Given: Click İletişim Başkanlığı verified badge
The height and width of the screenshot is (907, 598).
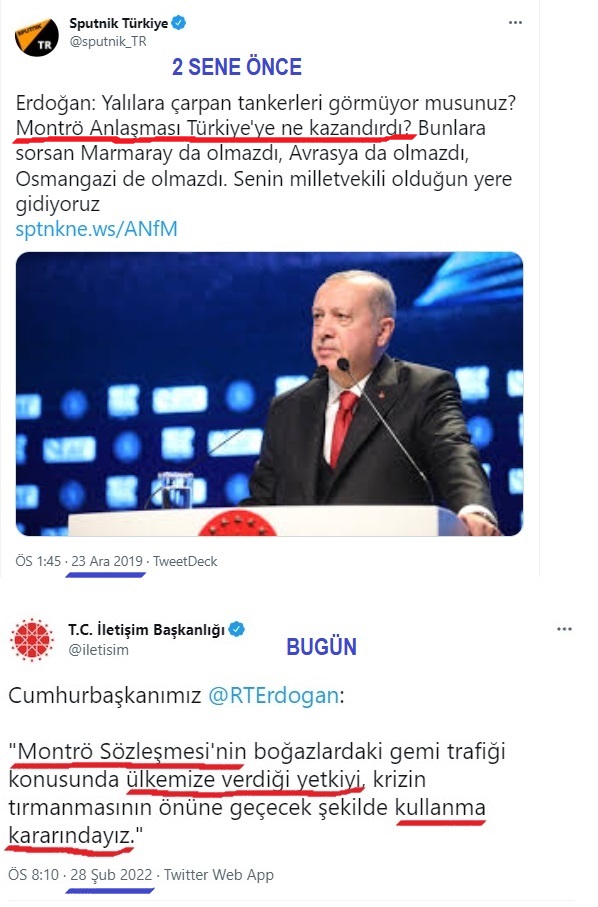Looking at the screenshot, I should (237, 629).
